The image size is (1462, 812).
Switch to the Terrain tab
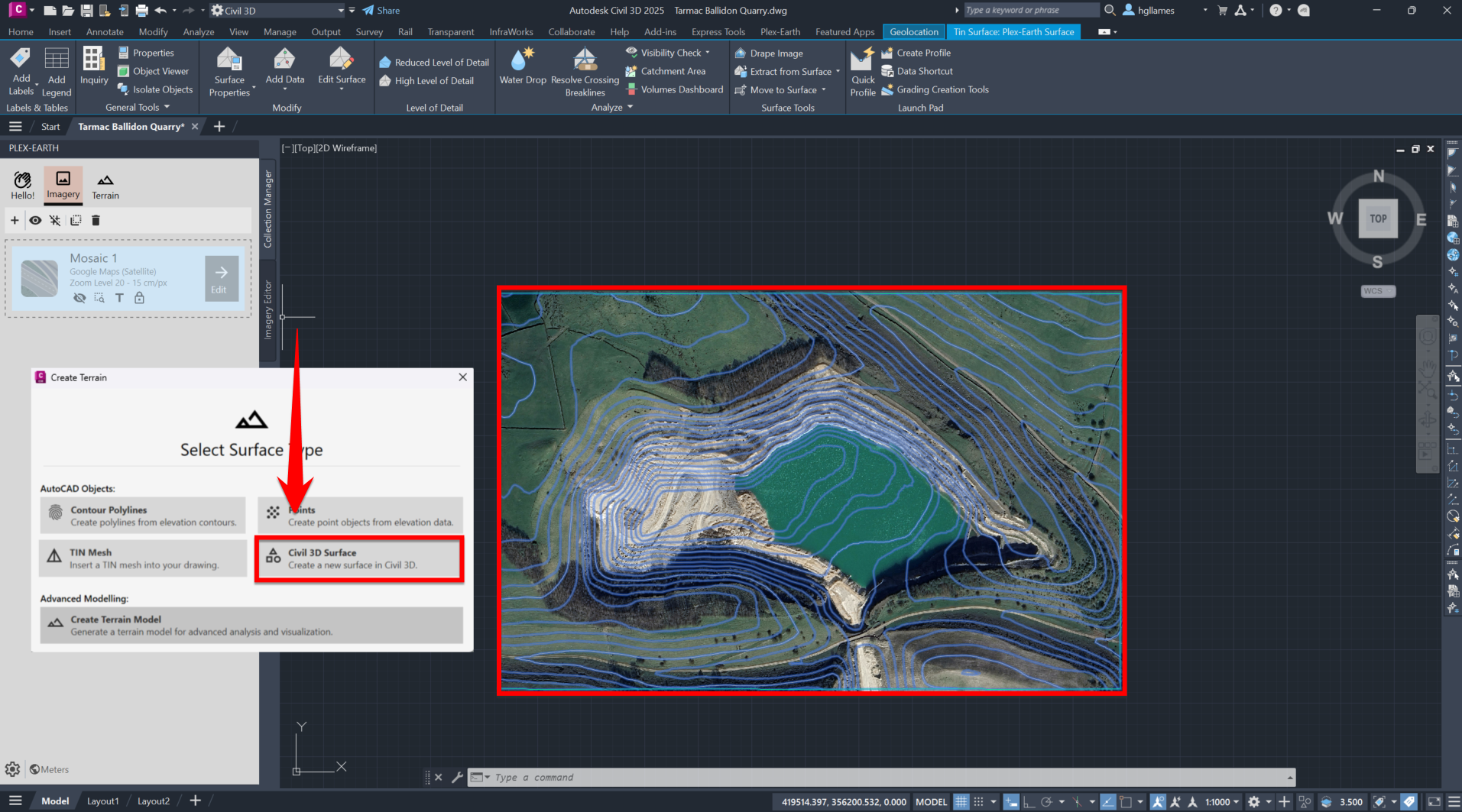tap(105, 186)
